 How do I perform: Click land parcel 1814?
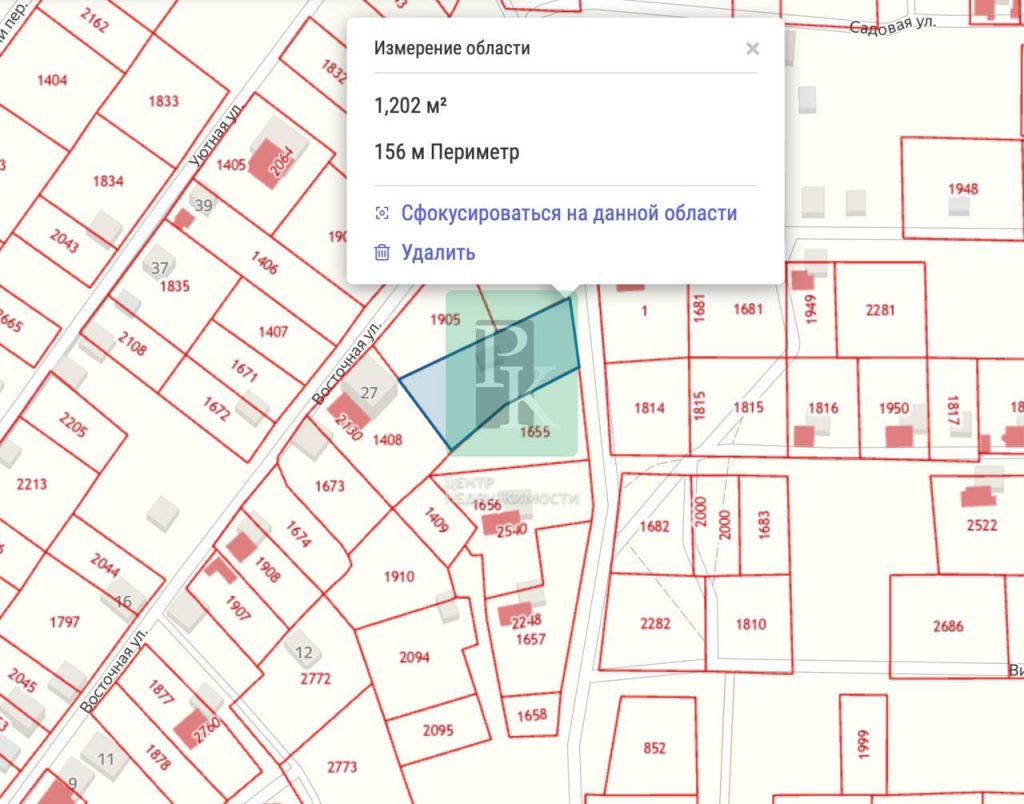(649, 407)
